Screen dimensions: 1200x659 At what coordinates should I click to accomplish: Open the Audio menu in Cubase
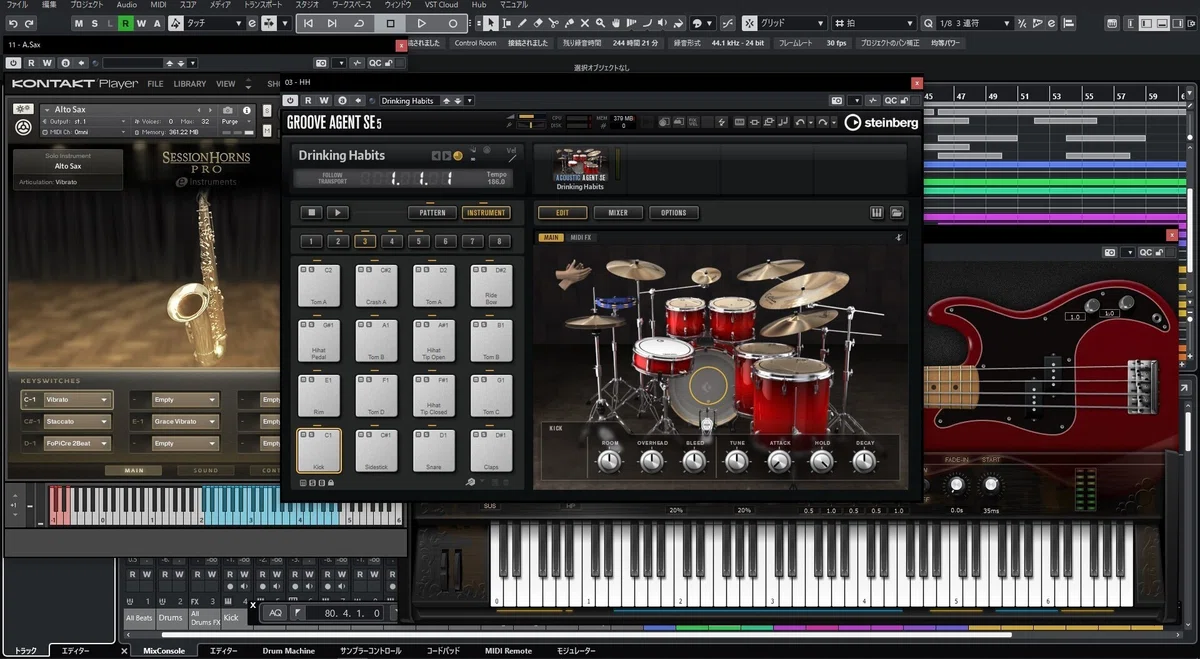[126, 5]
